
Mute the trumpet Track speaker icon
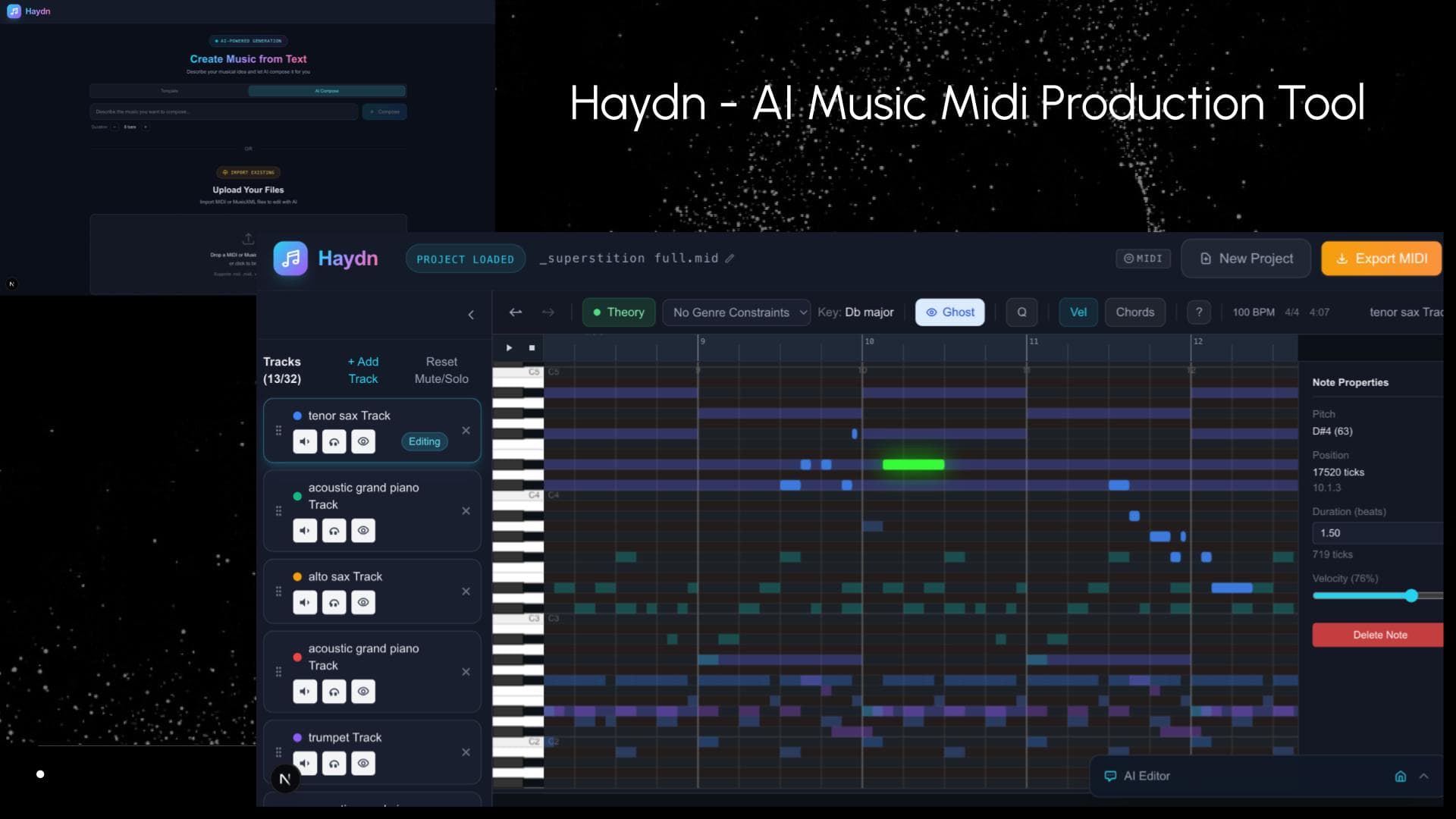305,764
